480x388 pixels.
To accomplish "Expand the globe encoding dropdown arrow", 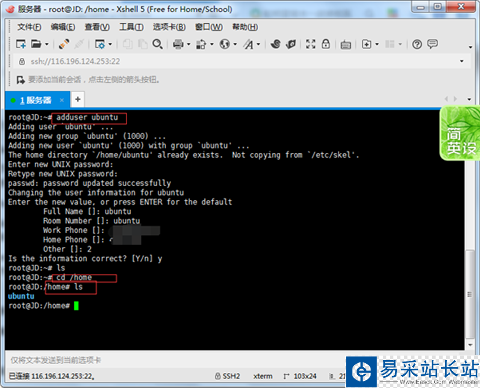I will [235, 44].
